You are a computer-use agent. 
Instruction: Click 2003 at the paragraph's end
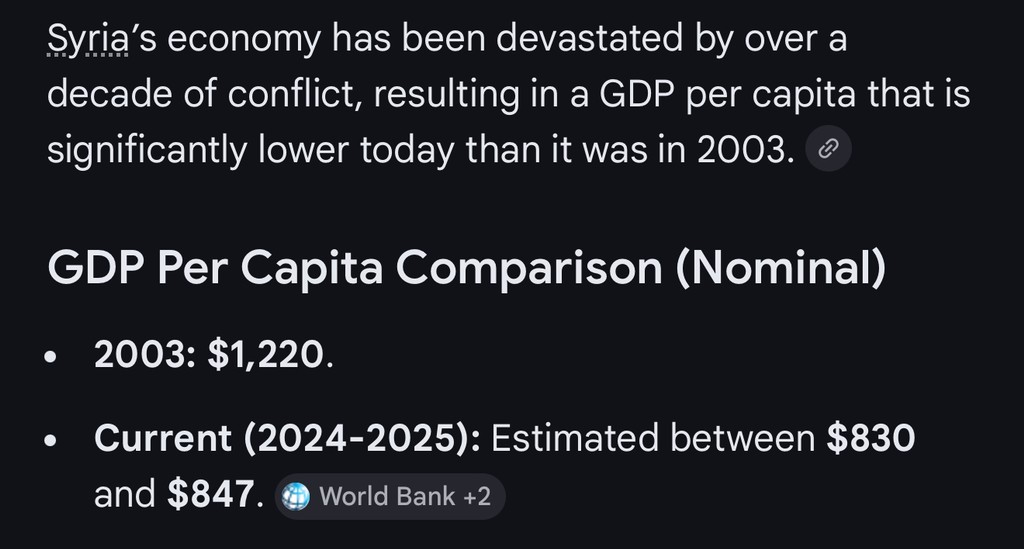point(739,150)
